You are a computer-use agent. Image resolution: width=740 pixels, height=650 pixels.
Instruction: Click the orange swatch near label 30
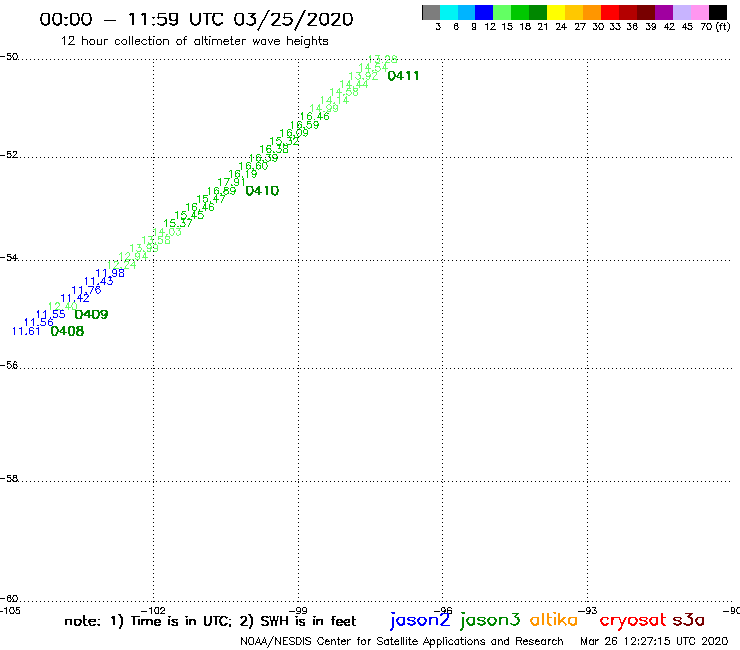pyautogui.click(x=592, y=12)
